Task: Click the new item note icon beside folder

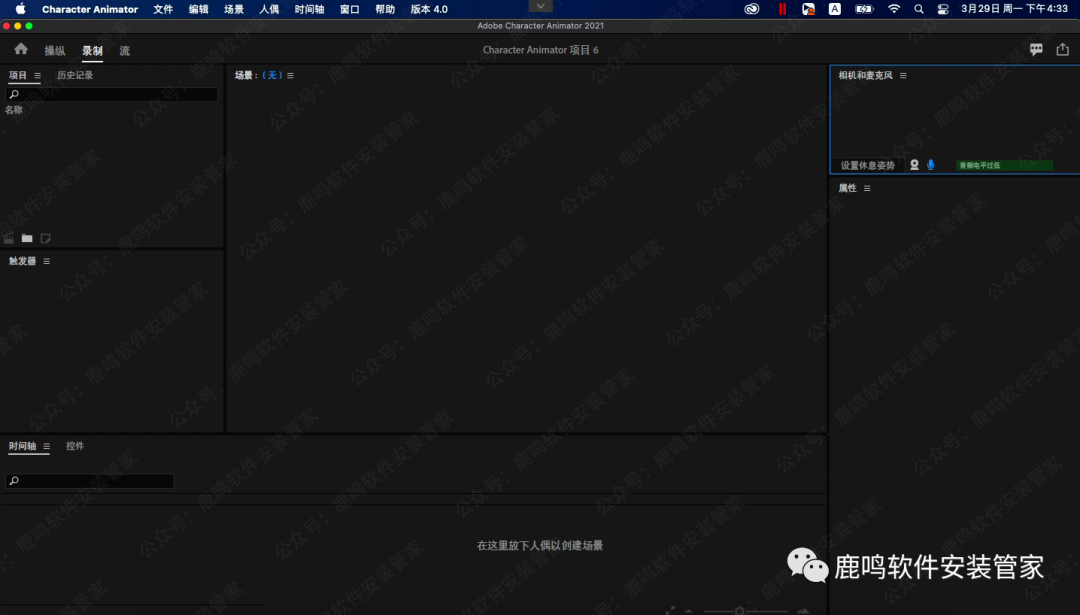Action: coord(45,238)
